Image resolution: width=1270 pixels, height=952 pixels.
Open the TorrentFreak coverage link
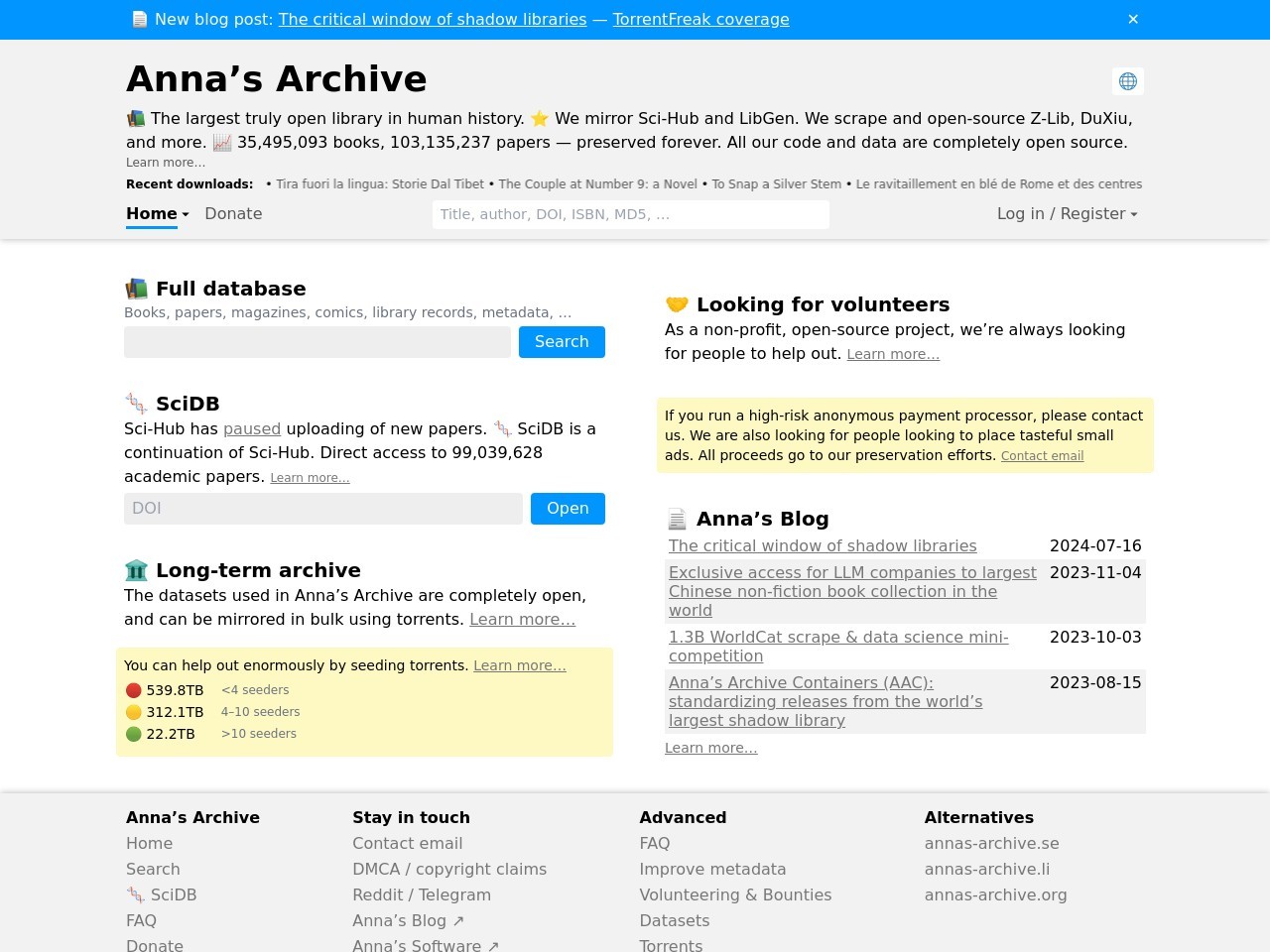tap(701, 19)
